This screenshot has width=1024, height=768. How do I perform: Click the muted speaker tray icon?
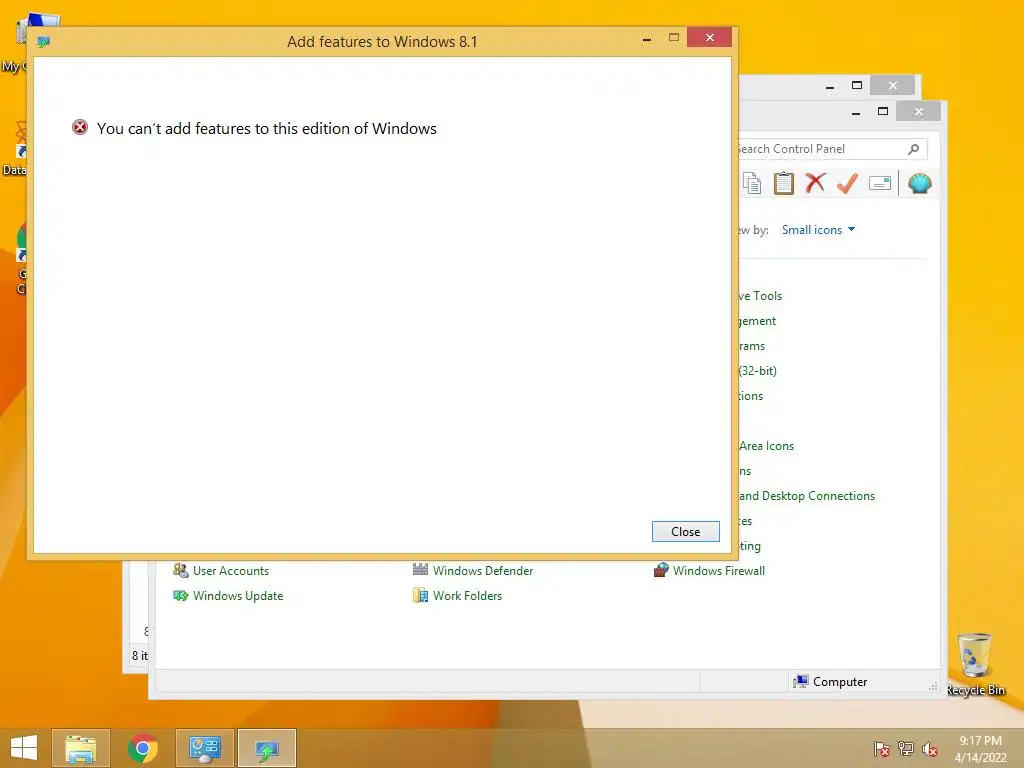(x=929, y=749)
